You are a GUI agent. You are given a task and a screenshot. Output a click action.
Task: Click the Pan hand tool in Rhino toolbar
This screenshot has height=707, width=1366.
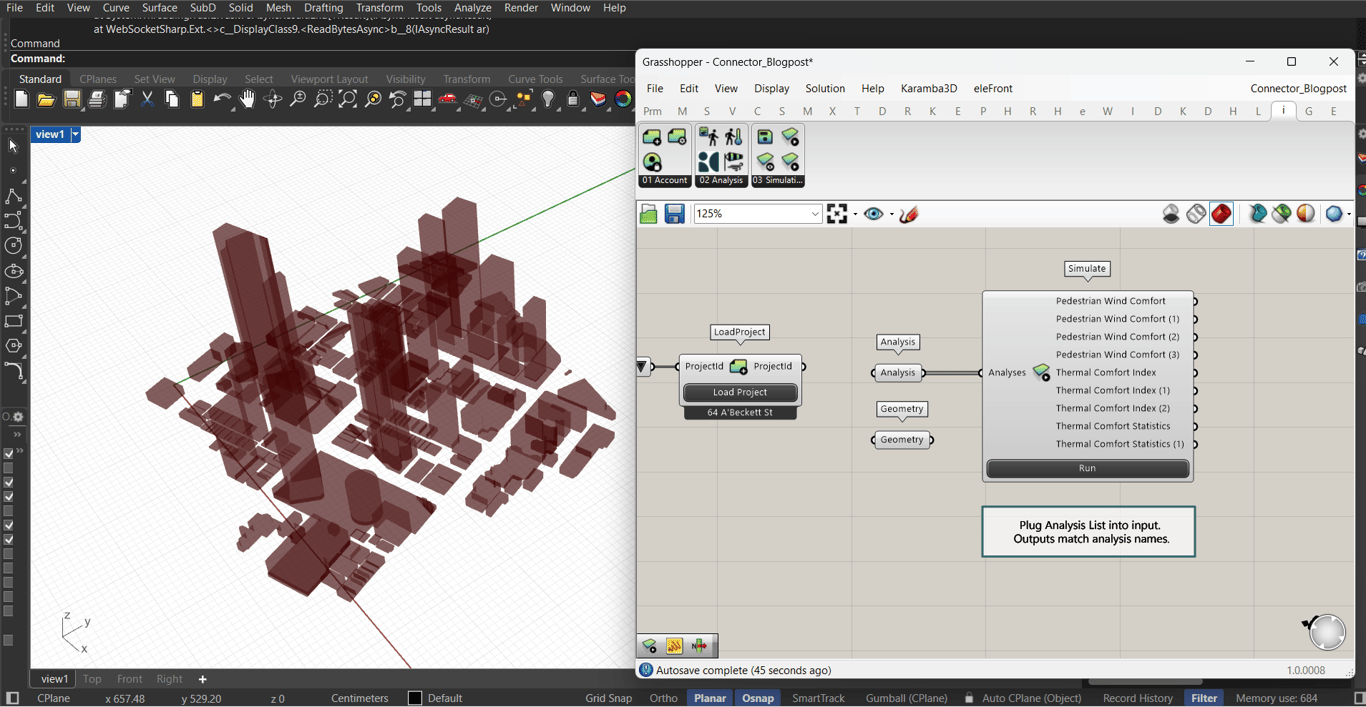pos(247,99)
